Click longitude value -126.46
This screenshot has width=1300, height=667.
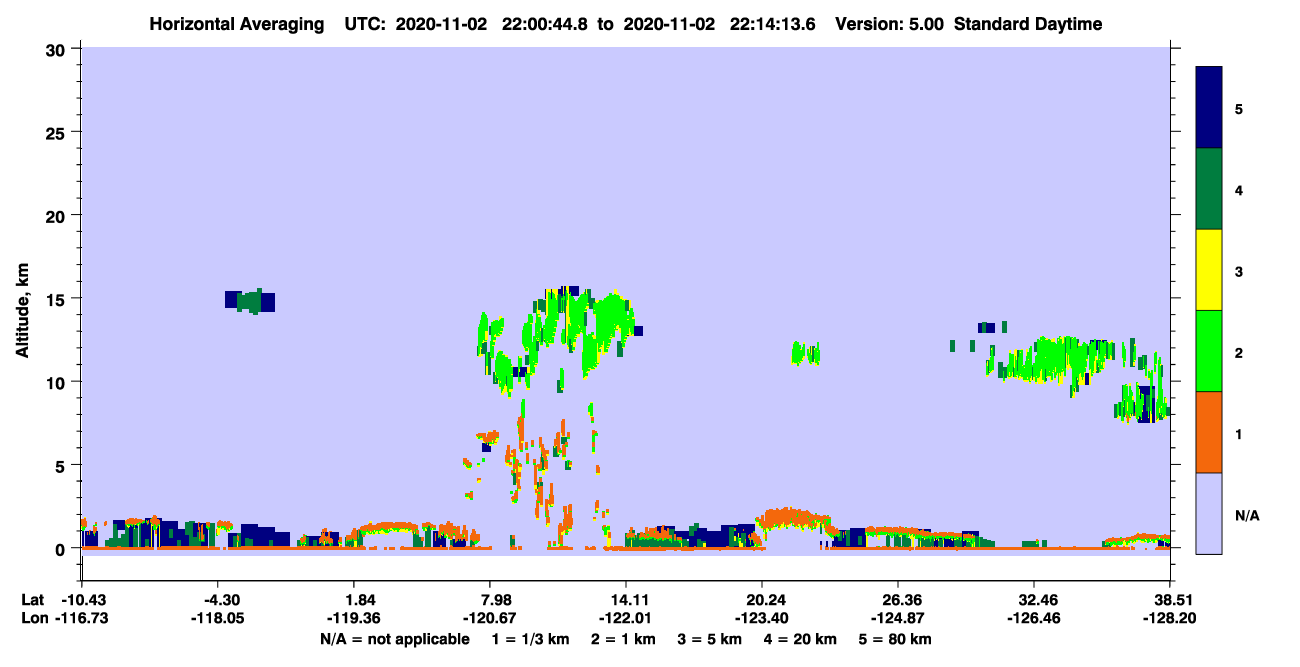tap(1033, 618)
